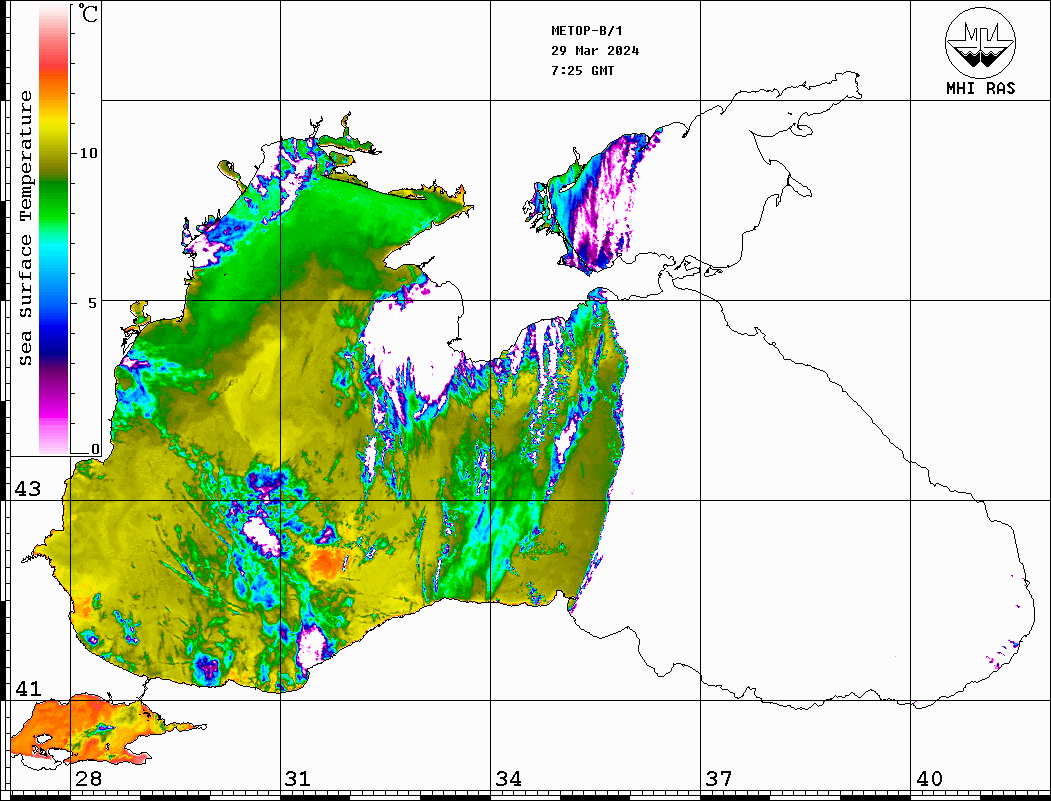Image resolution: width=1051 pixels, height=801 pixels.
Task: Click the 10 tick on temperature scale
Action: (x=88, y=153)
